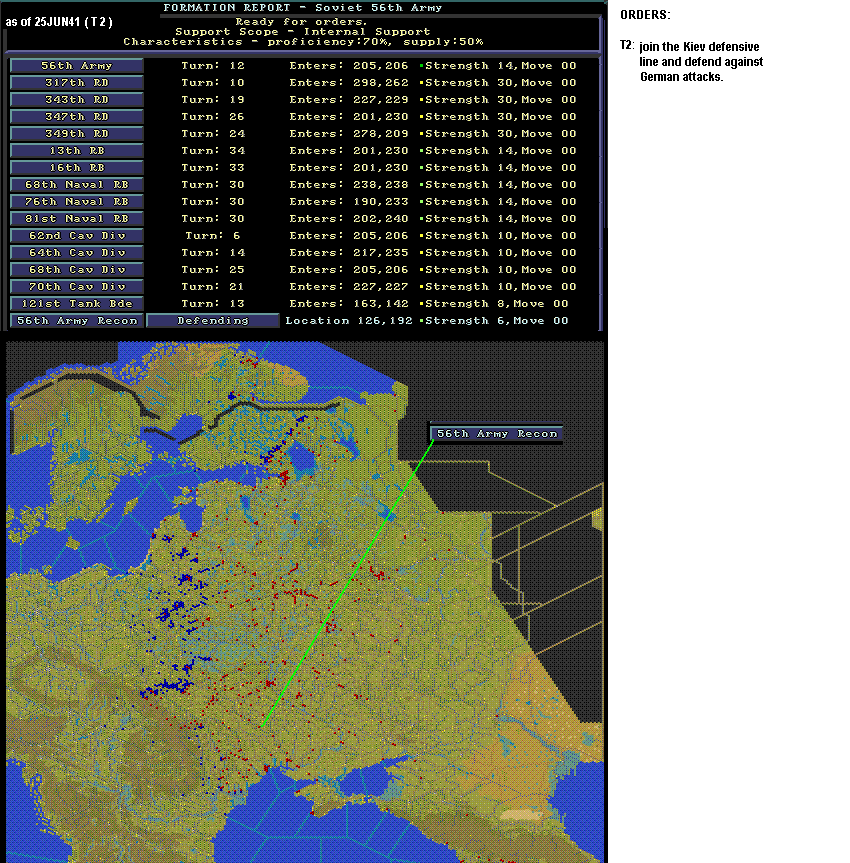This screenshot has height=863, width=850.
Task: Click the green line's southern end on map
Action: point(263,727)
